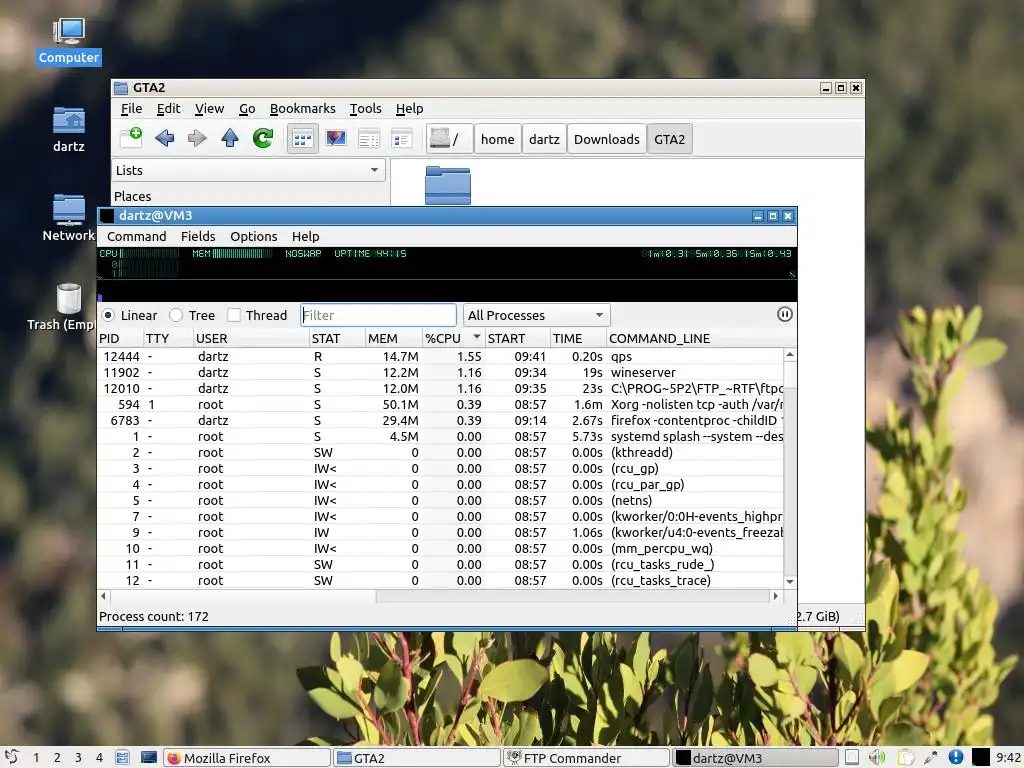Select the (kthreadd) process row
This screenshot has height=768, width=1024.
(441, 453)
